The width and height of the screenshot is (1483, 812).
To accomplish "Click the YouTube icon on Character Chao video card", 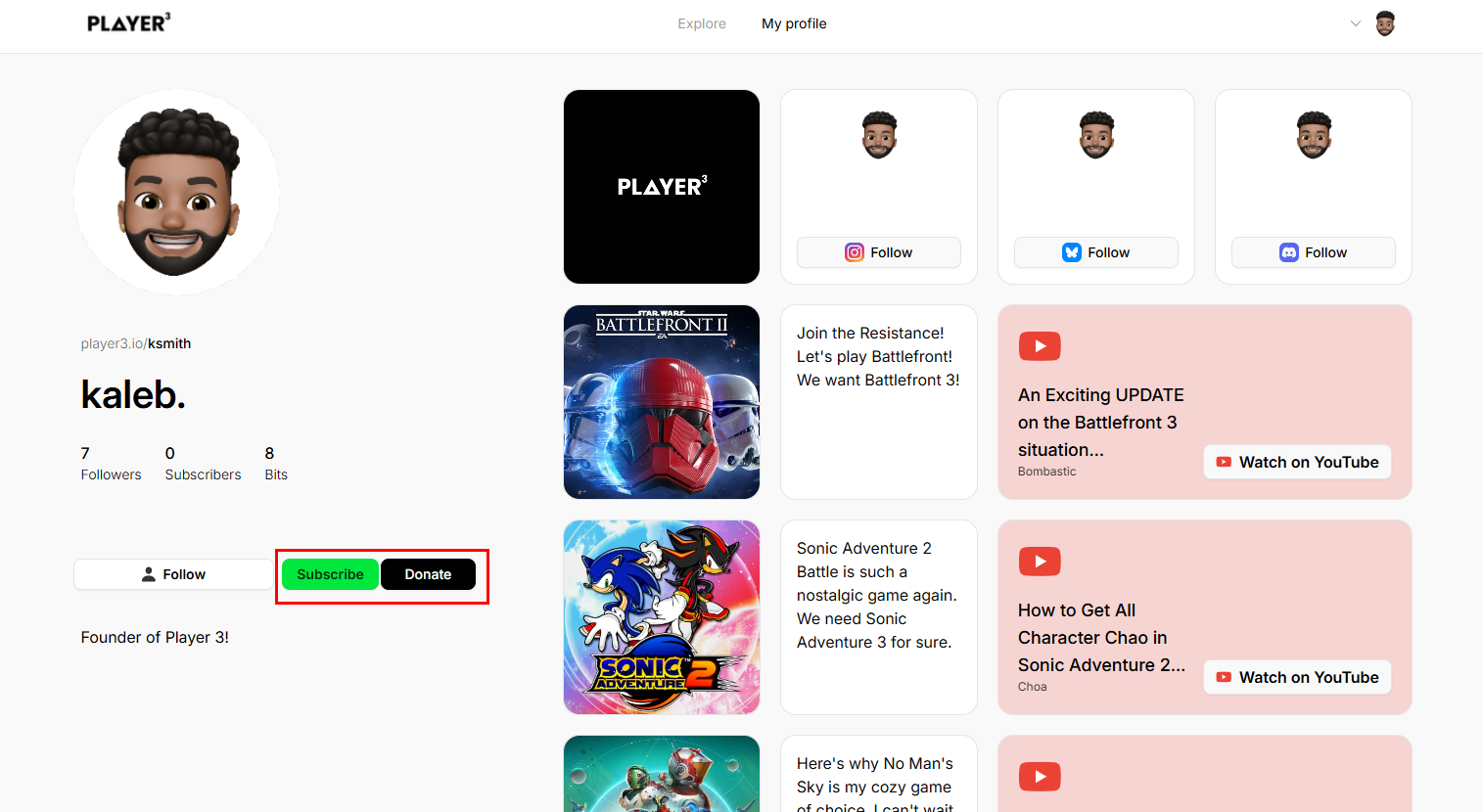I will click(1040, 562).
